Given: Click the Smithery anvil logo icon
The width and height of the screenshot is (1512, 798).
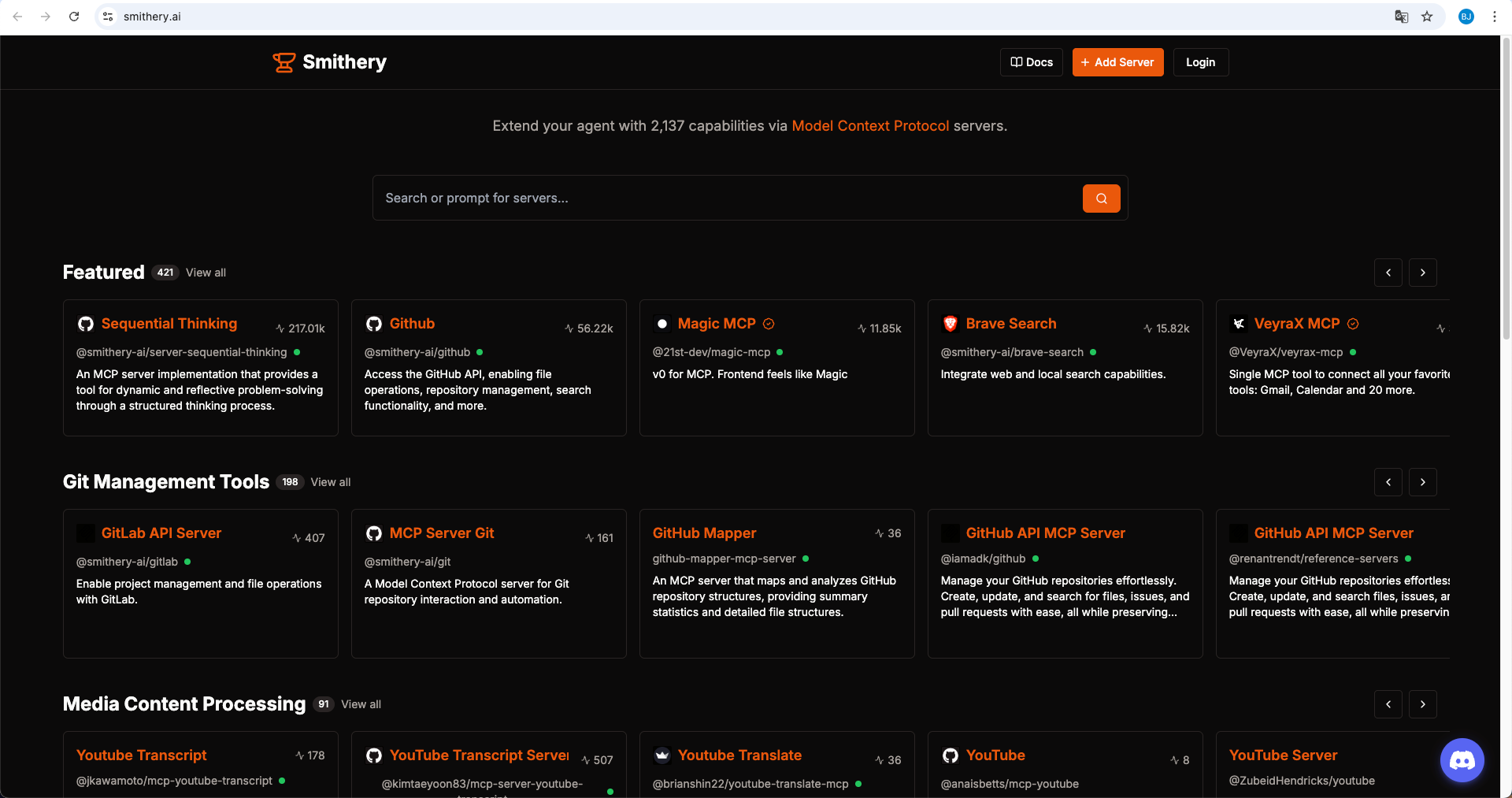Looking at the screenshot, I should point(283,62).
